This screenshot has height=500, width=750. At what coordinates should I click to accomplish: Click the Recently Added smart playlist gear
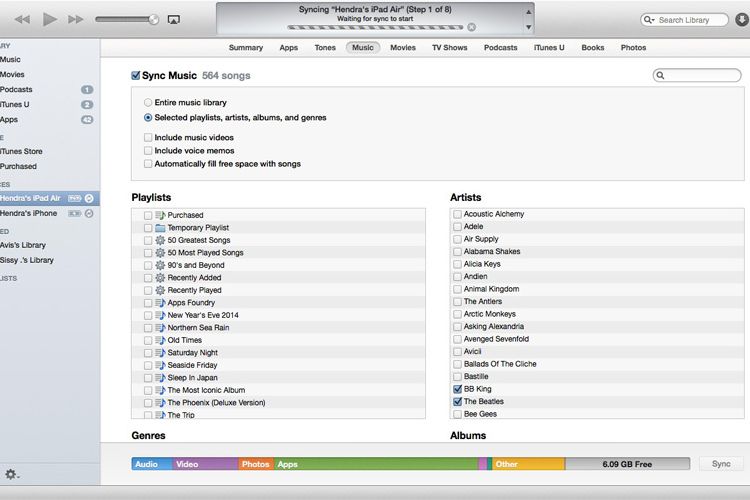[x=160, y=278]
